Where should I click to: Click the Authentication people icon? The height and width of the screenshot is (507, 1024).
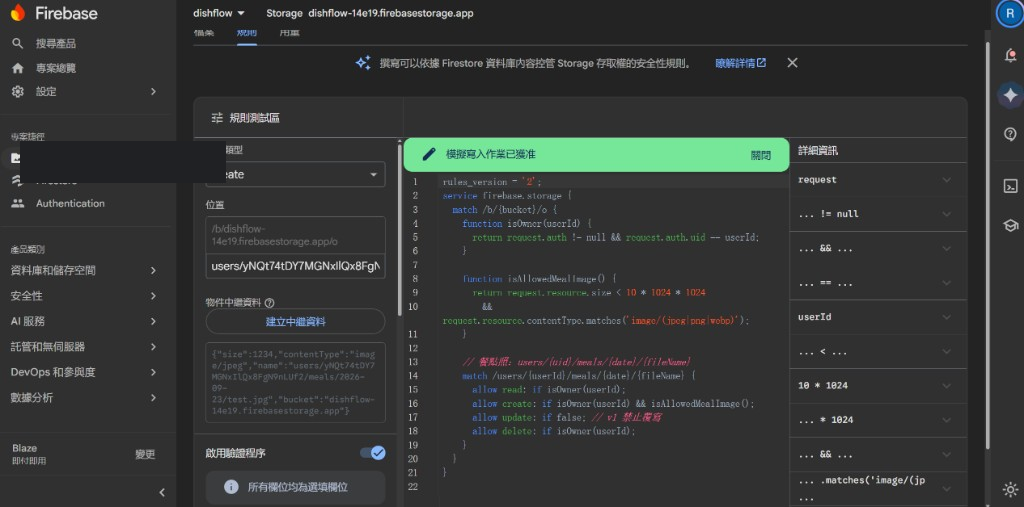[18, 203]
